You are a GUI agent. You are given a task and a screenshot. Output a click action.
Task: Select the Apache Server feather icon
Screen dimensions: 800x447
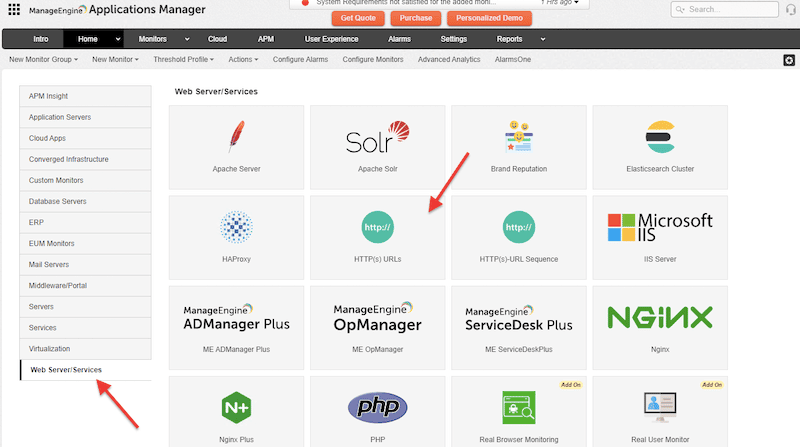[236, 137]
